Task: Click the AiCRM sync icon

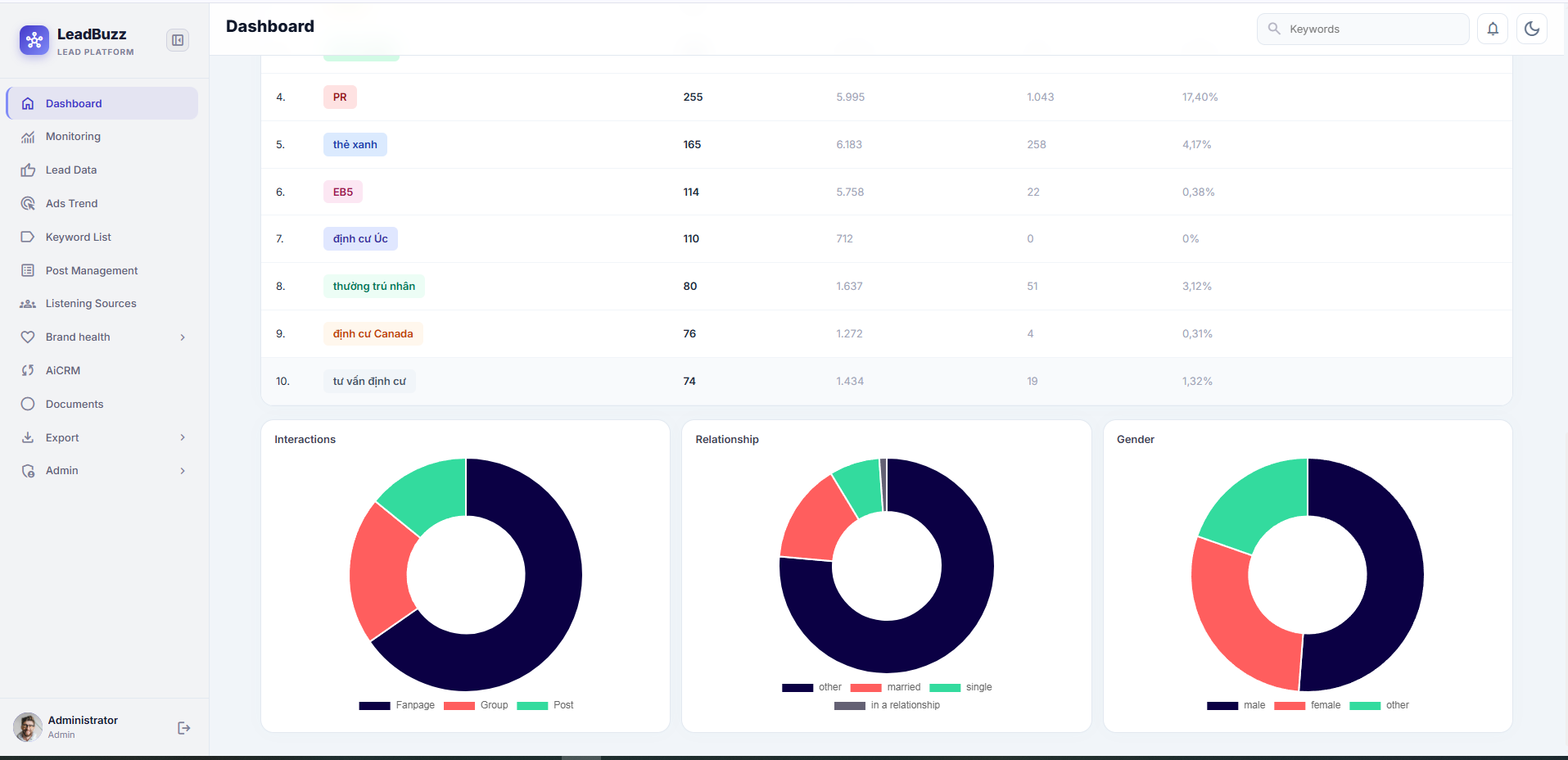Action: coord(28,370)
